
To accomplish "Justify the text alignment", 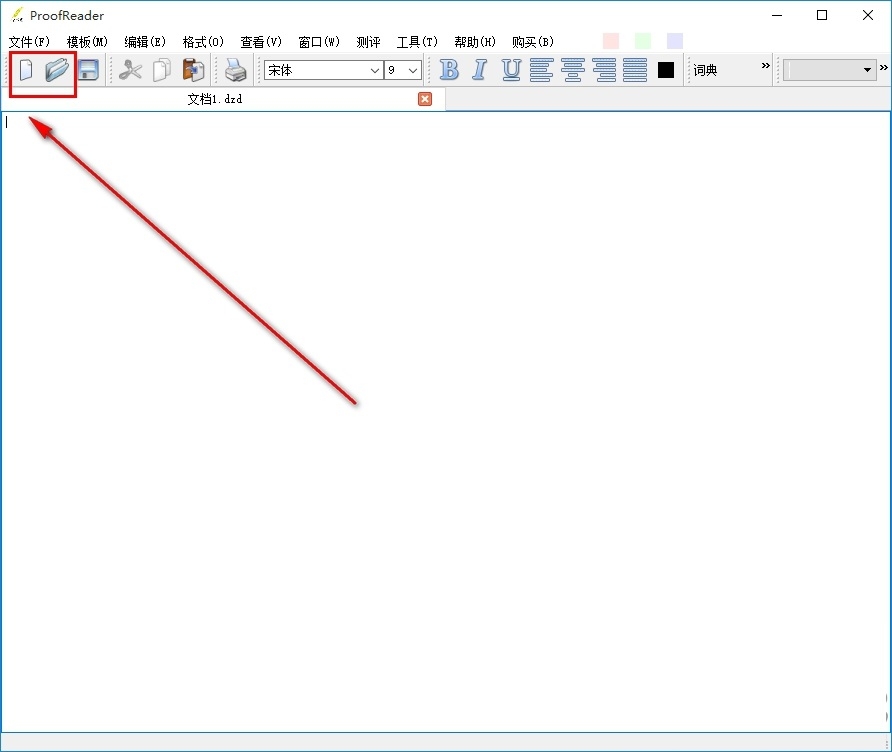I will tap(635, 70).
